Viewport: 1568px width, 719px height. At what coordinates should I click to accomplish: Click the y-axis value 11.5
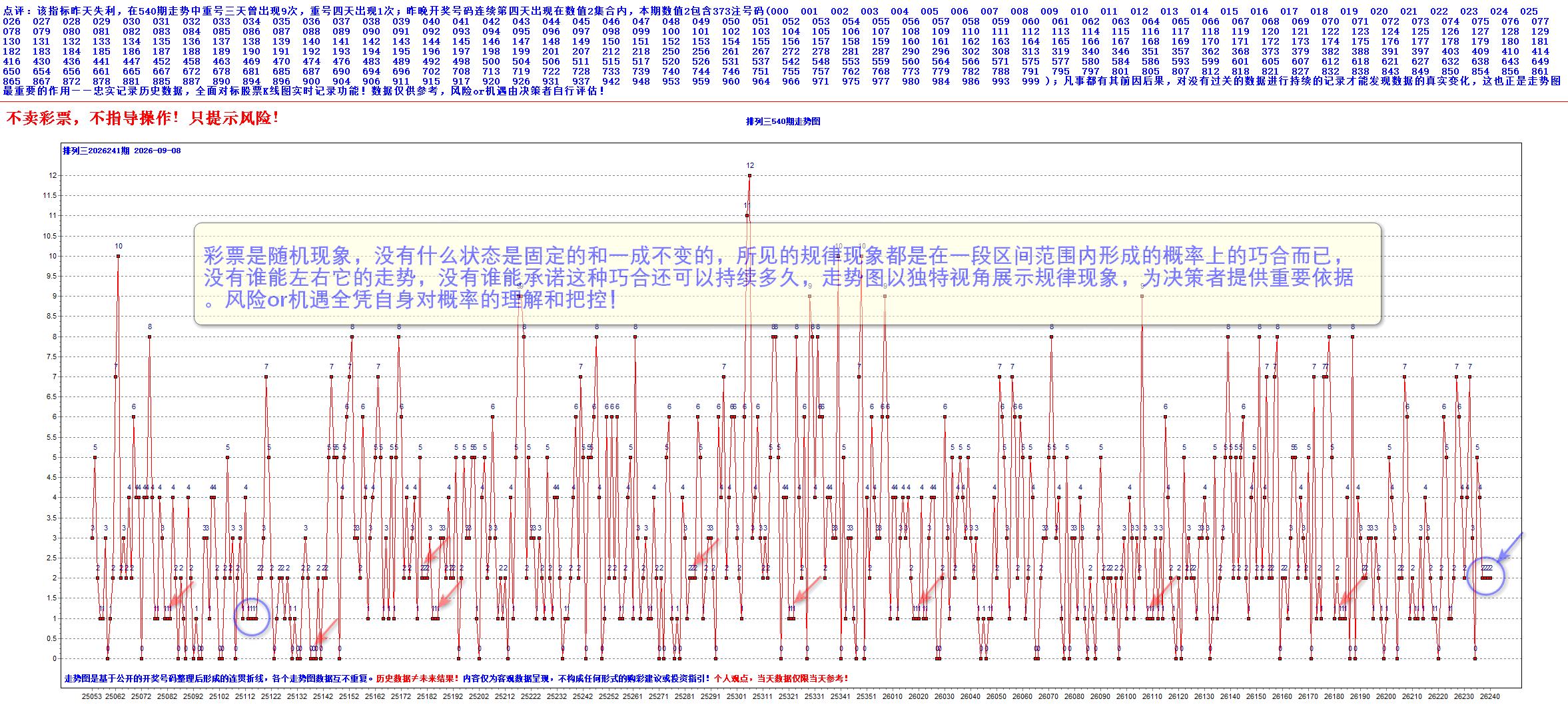click(50, 196)
